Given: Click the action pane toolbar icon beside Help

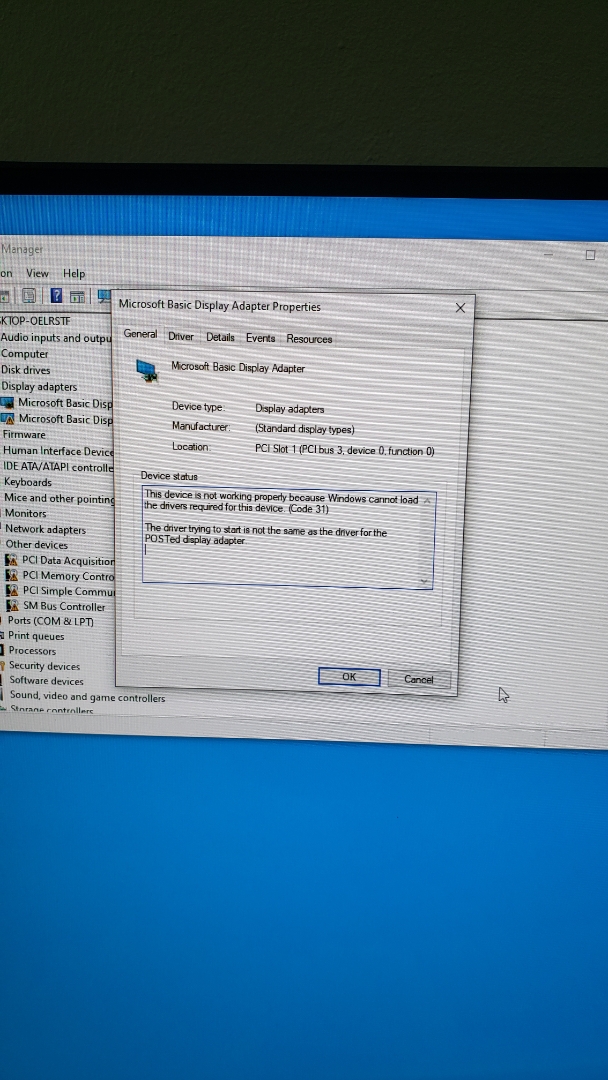Looking at the screenshot, I should (x=78, y=297).
